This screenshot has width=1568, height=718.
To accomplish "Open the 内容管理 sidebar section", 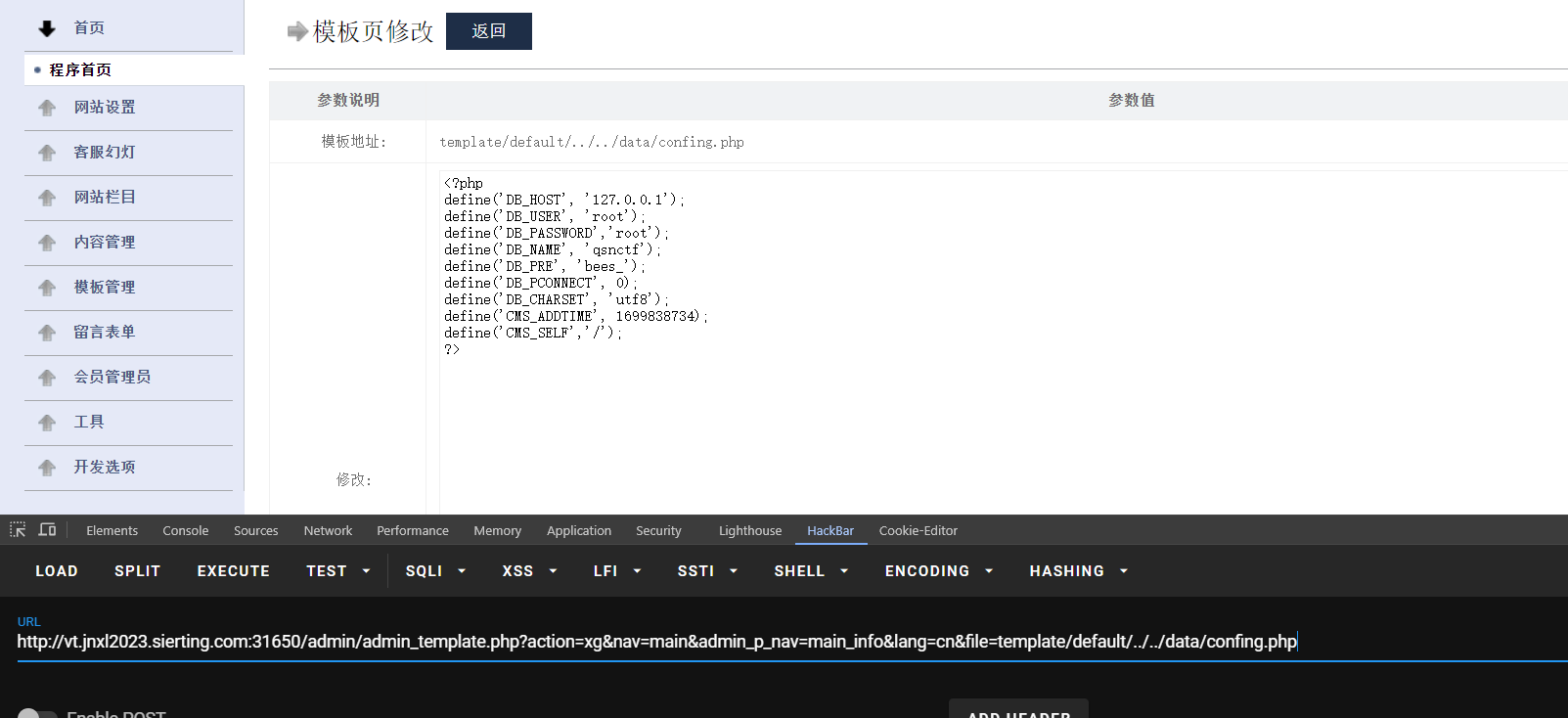I will pos(105,243).
